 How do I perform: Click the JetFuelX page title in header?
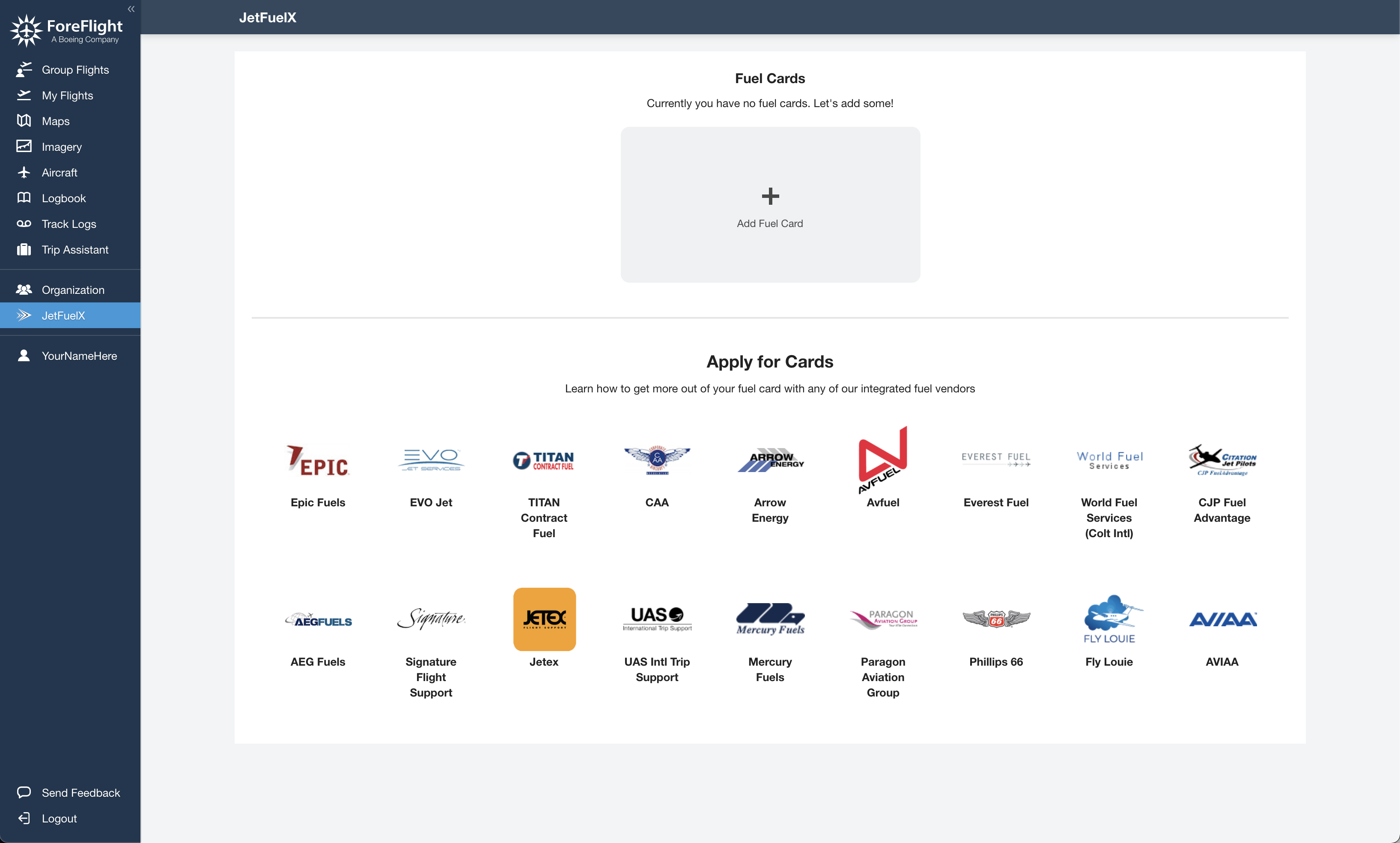(268, 17)
